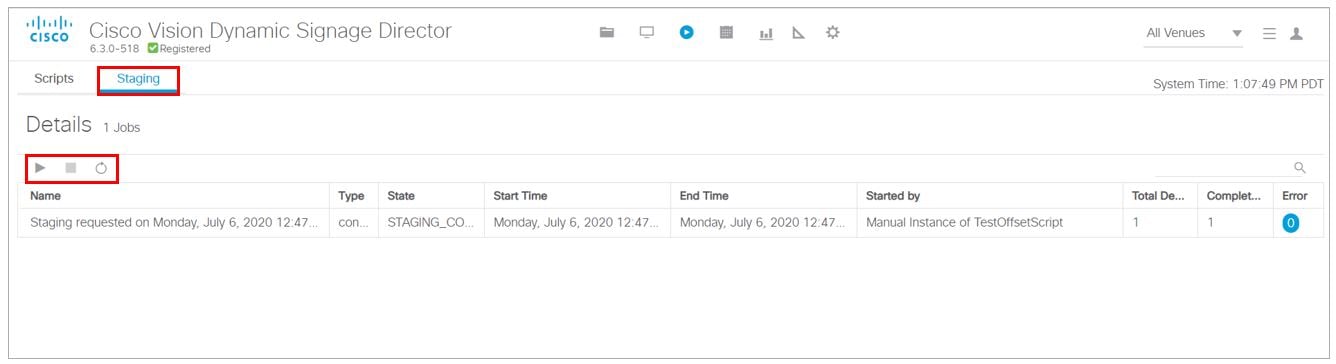Image resolution: width=1336 pixels, height=364 pixels.
Task: Switch to the Scripts tab
Action: [54, 79]
